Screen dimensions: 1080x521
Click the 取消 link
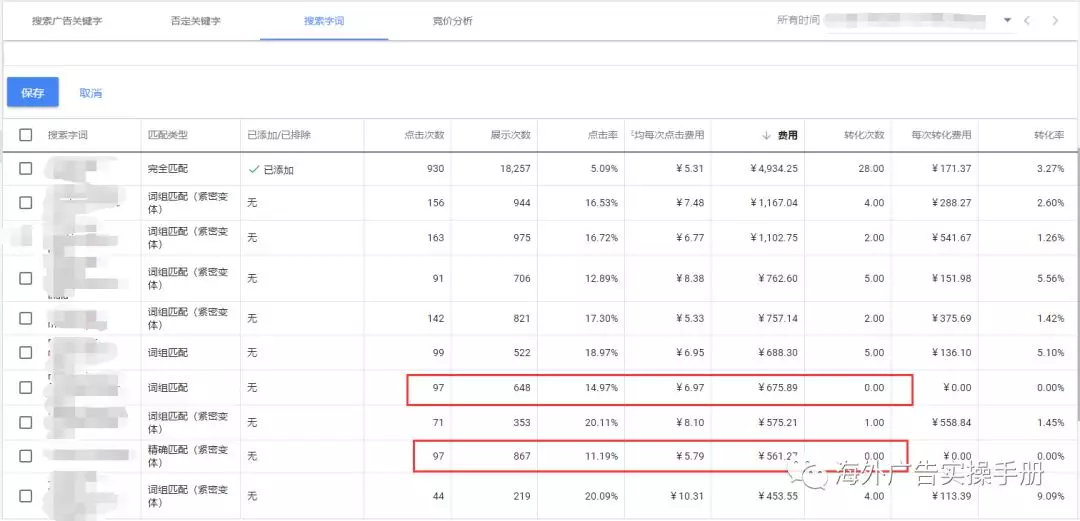pyautogui.click(x=91, y=93)
